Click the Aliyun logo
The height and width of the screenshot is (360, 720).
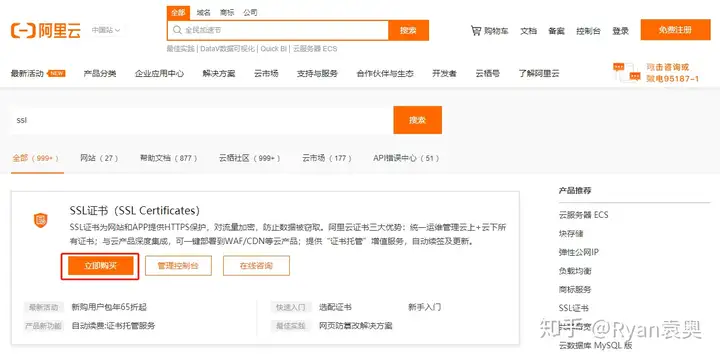click(45, 31)
